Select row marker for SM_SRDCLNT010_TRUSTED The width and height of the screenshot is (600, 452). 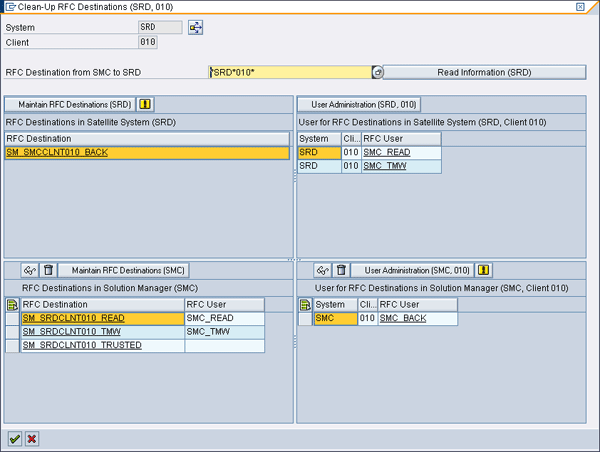point(12,346)
